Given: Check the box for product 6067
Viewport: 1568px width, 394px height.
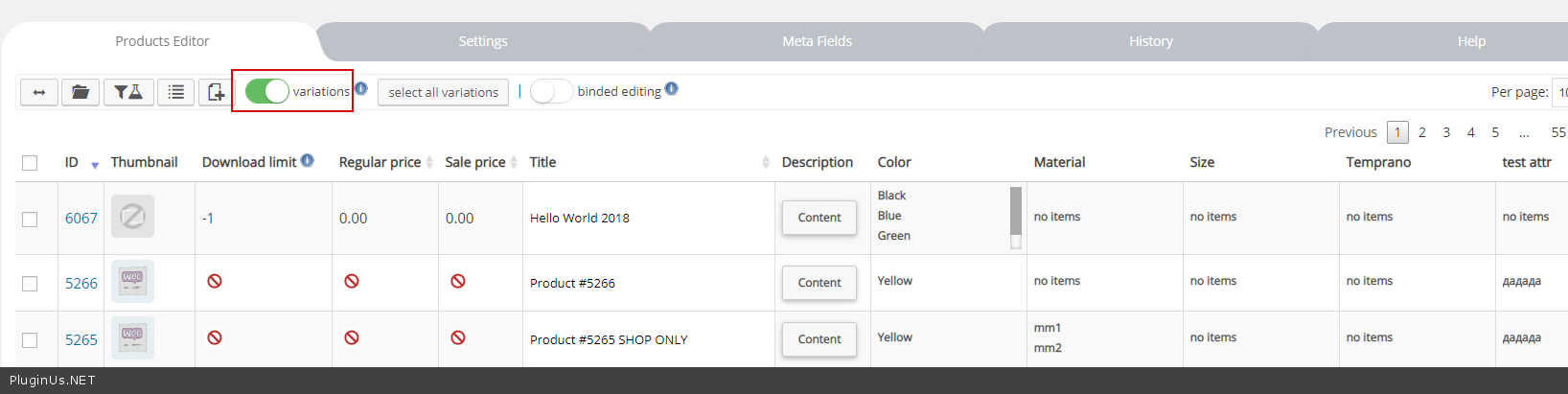Looking at the screenshot, I should pyautogui.click(x=30, y=220).
